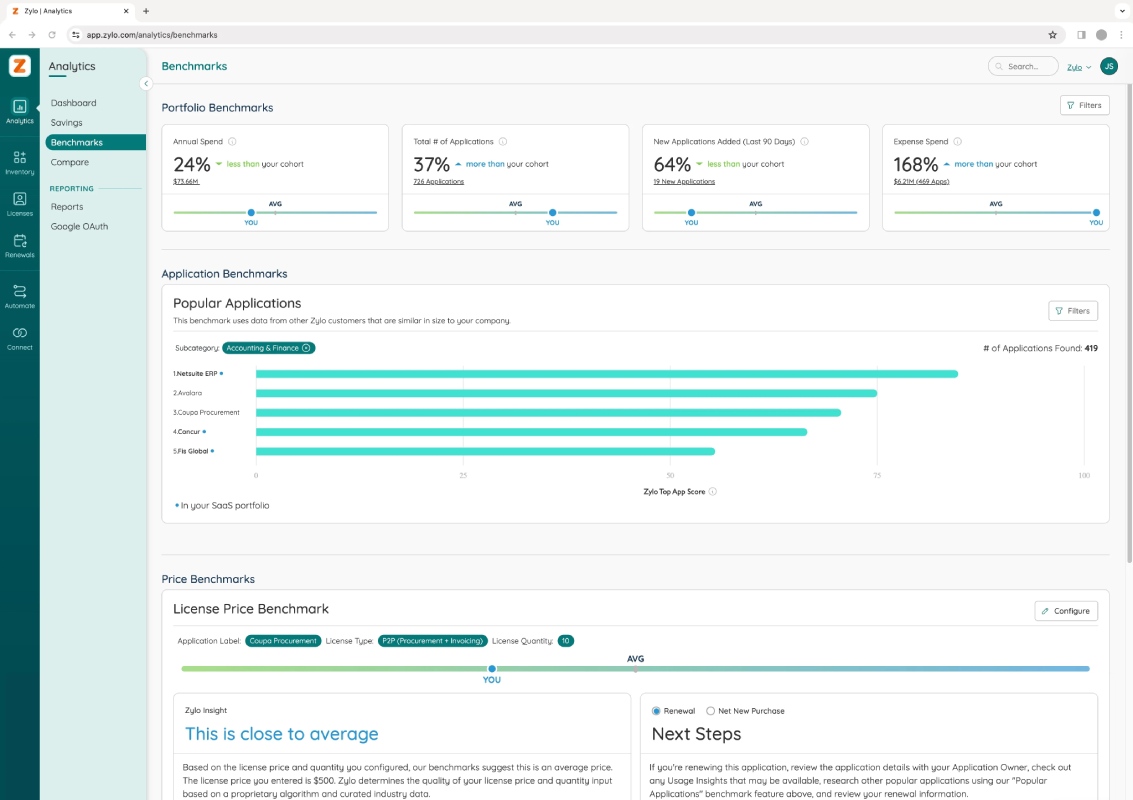This screenshot has height=800, width=1133.
Task: Click JS user avatar
Action: [1108, 66]
